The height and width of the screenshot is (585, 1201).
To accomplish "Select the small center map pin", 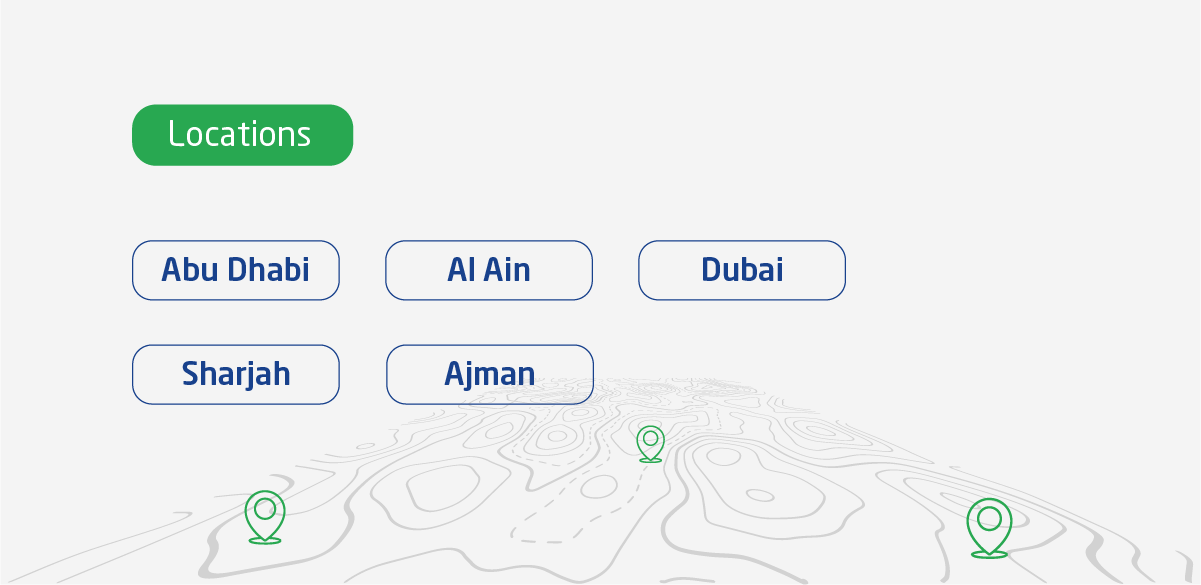I will [650, 444].
